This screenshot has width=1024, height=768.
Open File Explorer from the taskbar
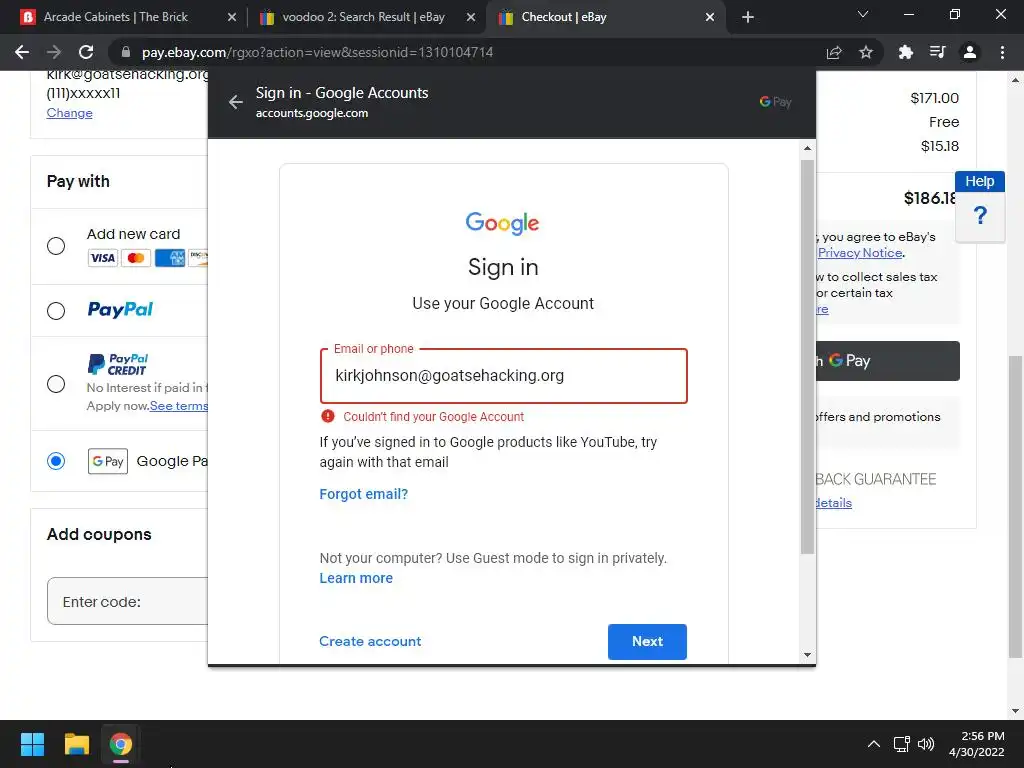tap(76, 744)
